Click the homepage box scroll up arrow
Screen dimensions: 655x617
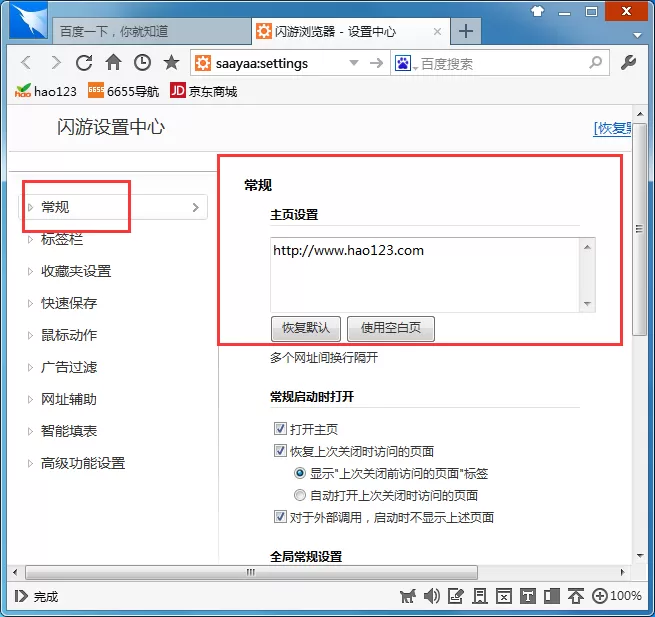pos(587,247)
